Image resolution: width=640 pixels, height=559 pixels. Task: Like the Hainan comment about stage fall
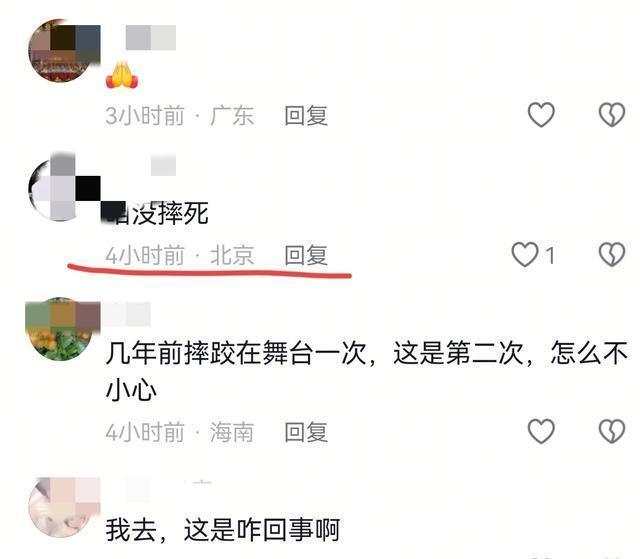(541, 431)
